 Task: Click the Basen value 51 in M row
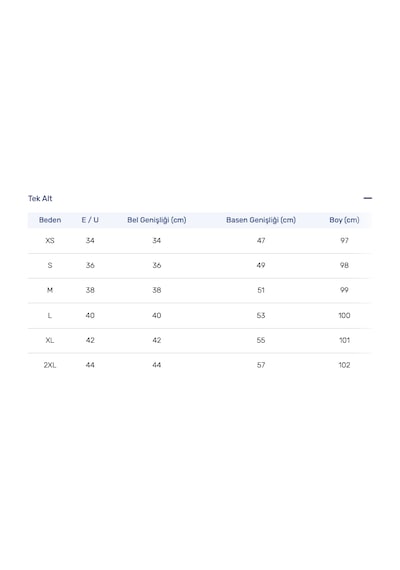pos(261,290)
